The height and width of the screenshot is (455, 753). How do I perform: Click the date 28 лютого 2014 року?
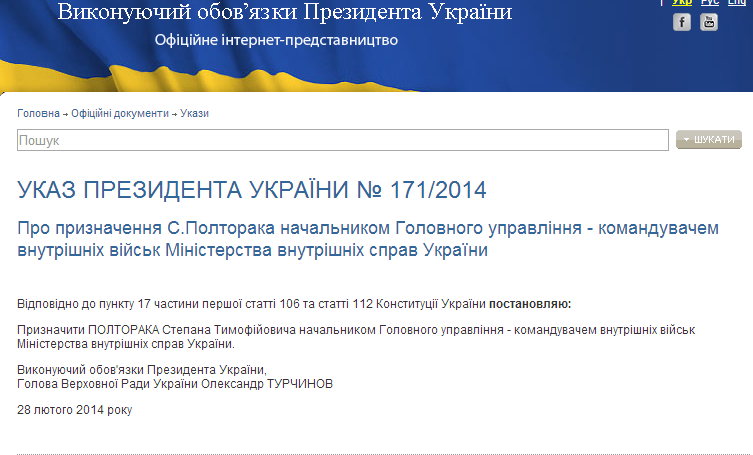coord(74,410)
